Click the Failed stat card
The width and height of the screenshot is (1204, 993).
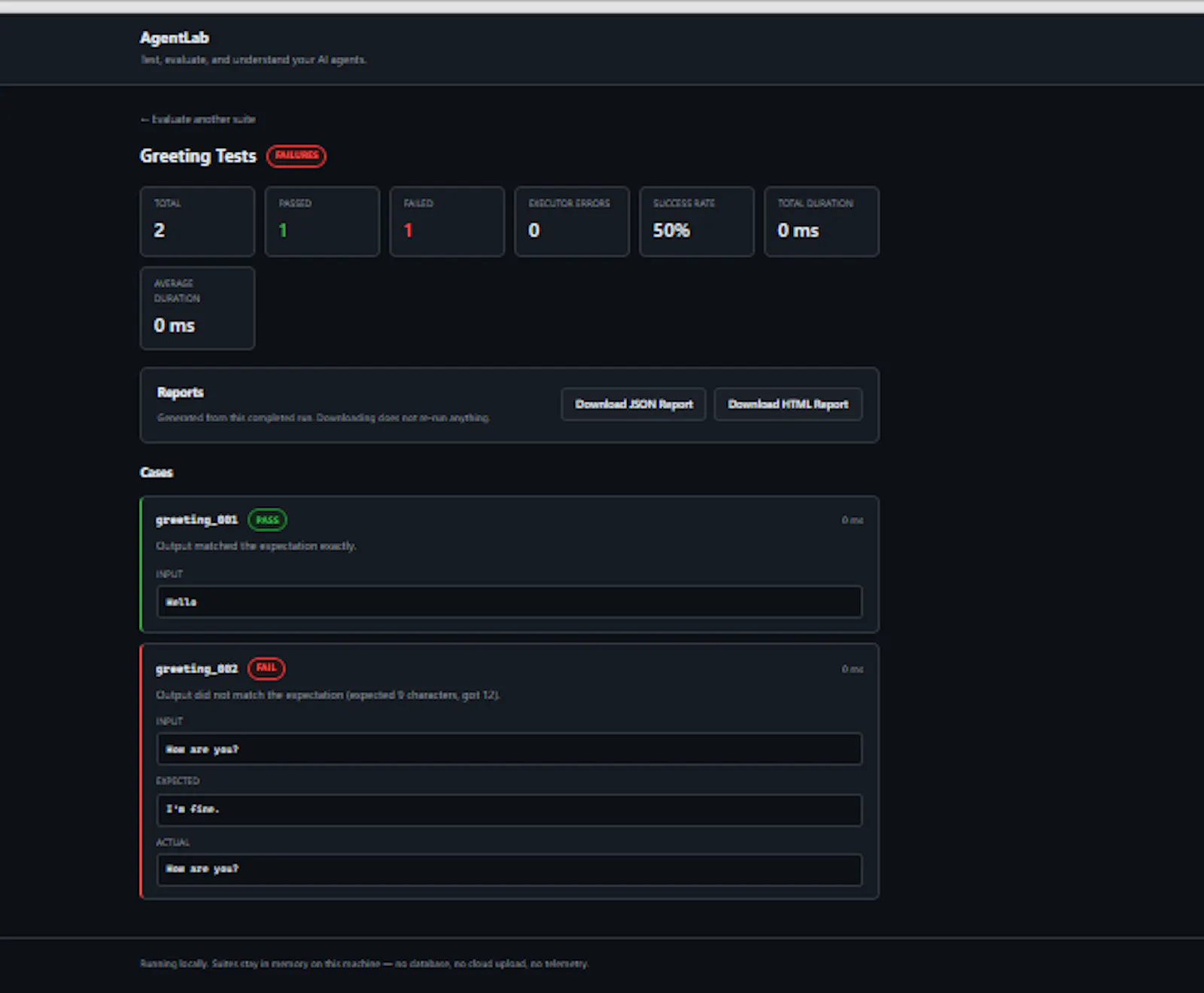(x=447, y=222)
